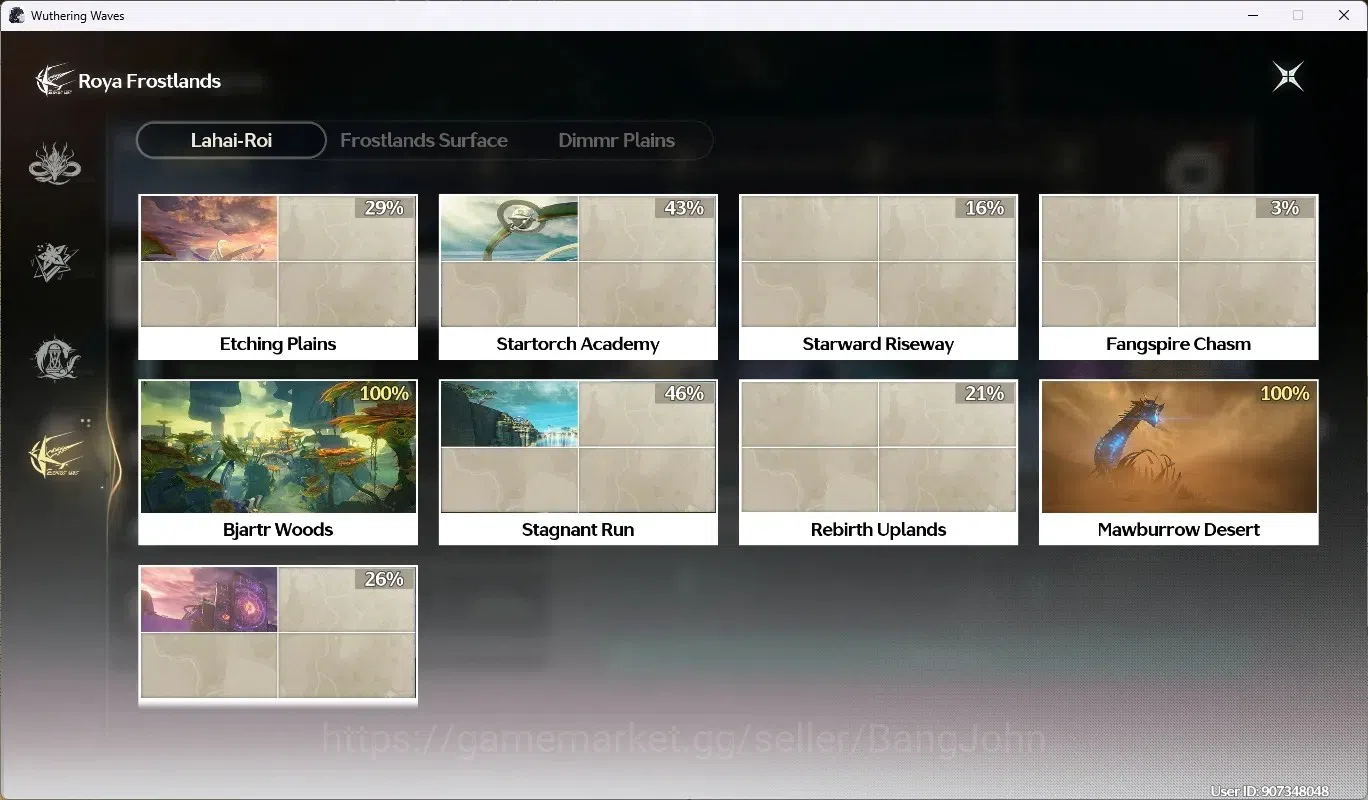This screenshot has height=800, width=1368.
Task: Click the purple artwork piece on the 26% card
Action: click(x=209, y=600)
